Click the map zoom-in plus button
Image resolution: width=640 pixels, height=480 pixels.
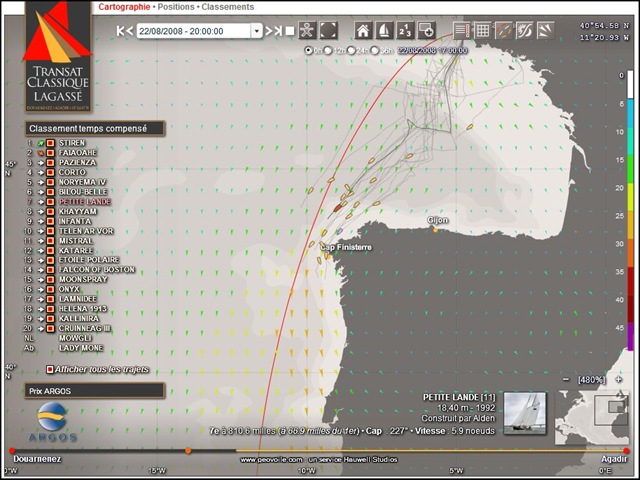click(619, 380)
